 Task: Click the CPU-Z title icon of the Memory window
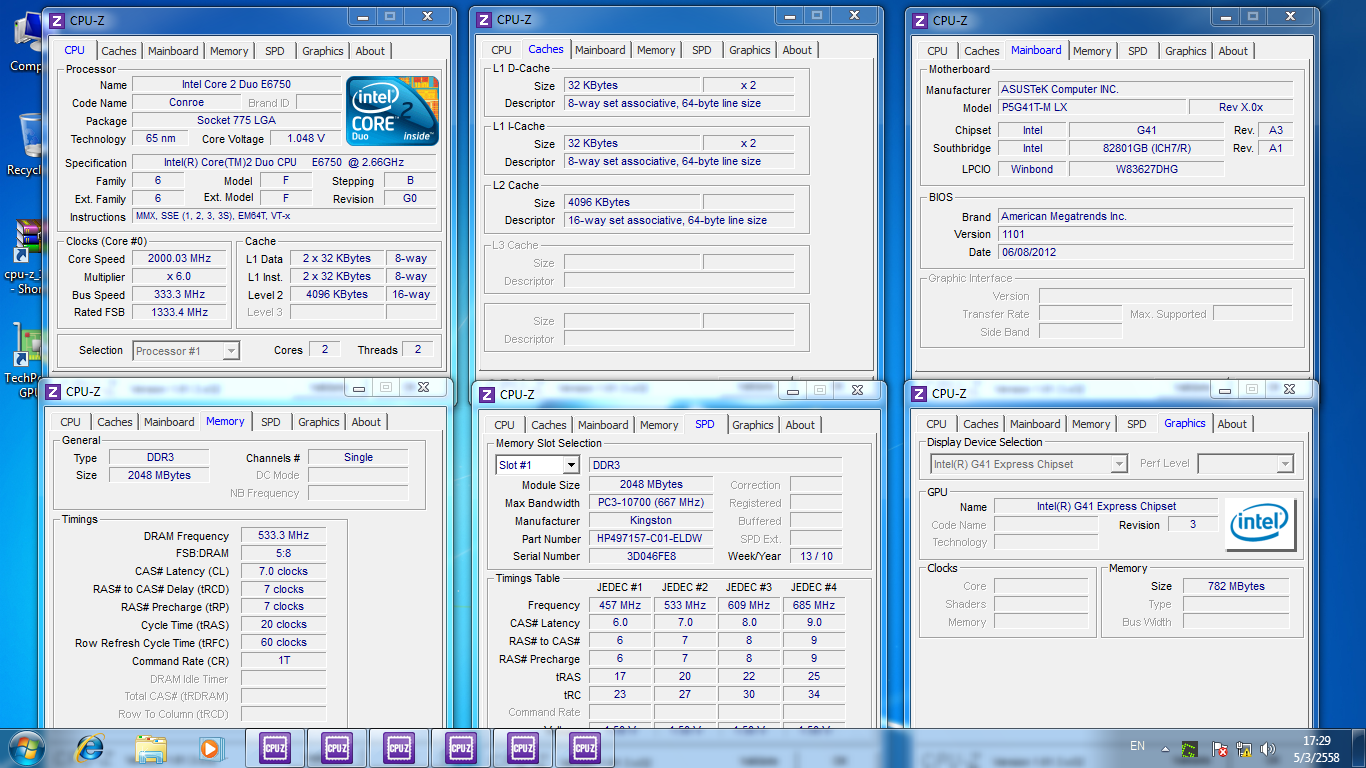pyautogui.click(x=53, y=391)
